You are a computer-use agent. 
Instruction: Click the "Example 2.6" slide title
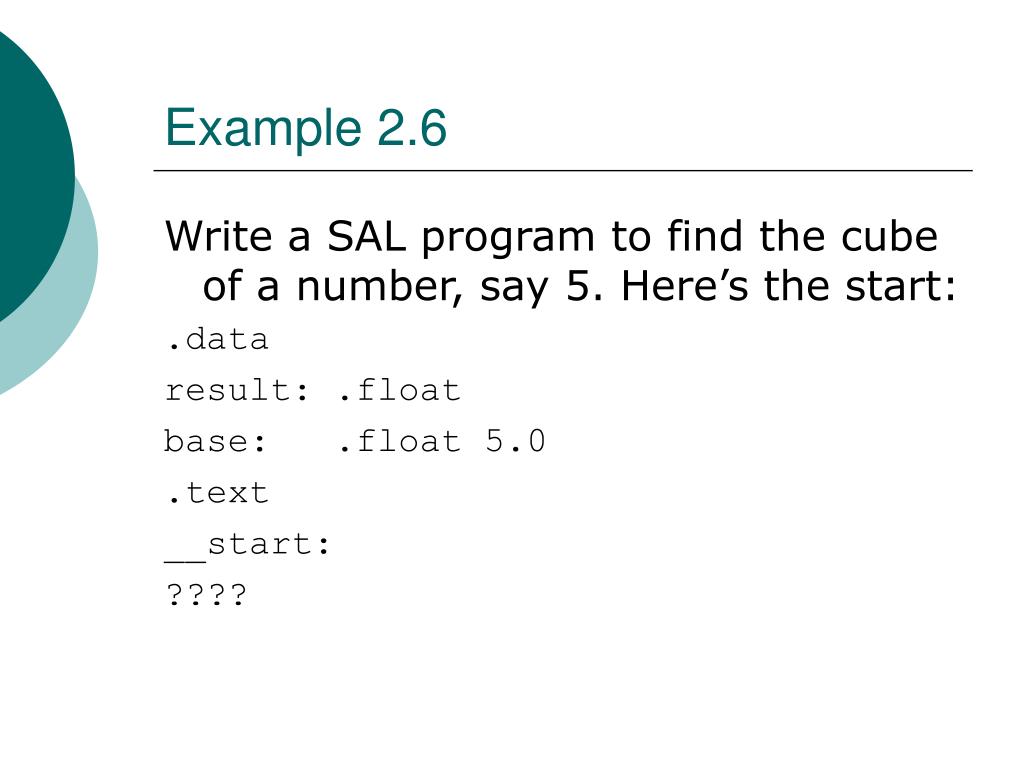tap(306, 128)
